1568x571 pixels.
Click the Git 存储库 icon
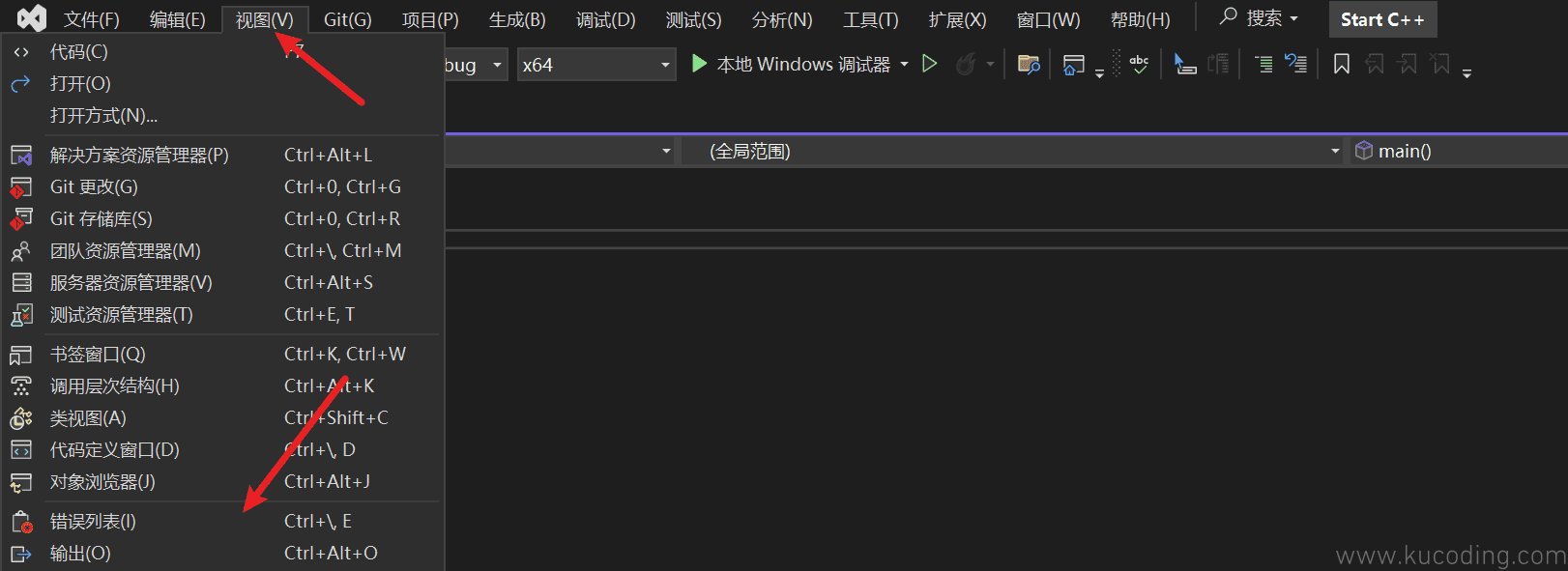21,219
